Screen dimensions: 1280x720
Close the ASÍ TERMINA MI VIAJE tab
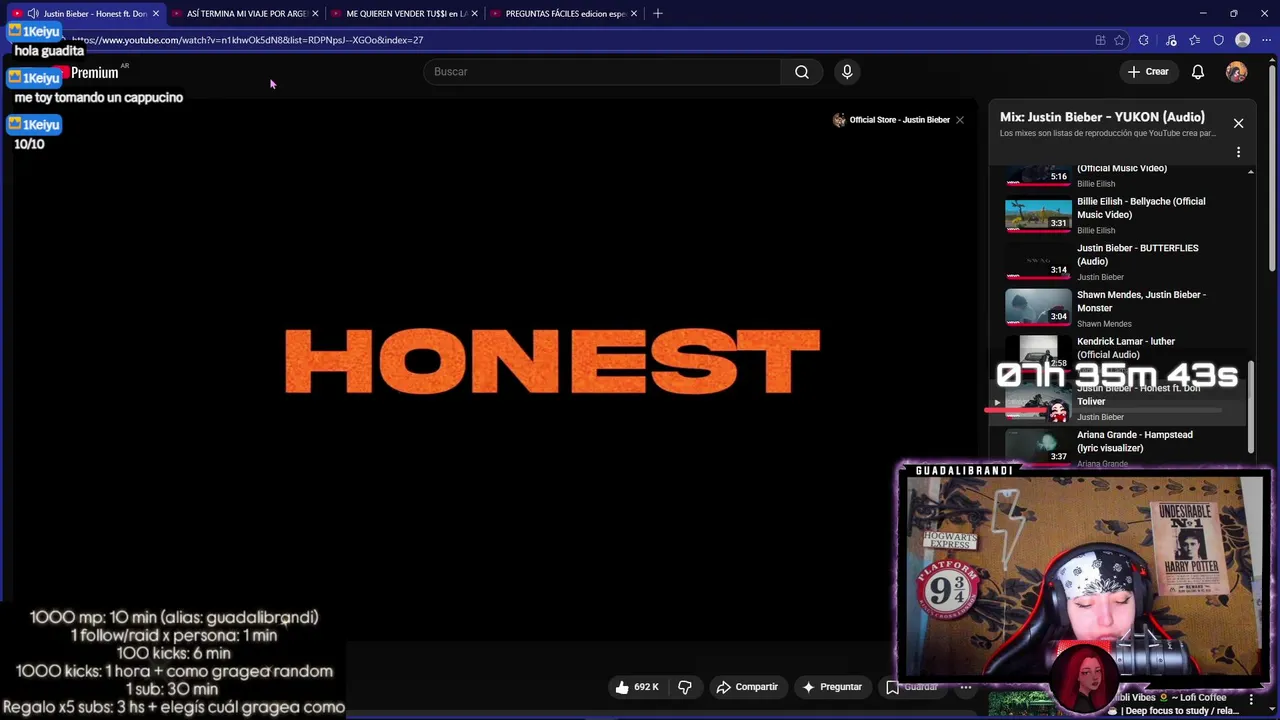pyautogui.click(x=315, y=13)
